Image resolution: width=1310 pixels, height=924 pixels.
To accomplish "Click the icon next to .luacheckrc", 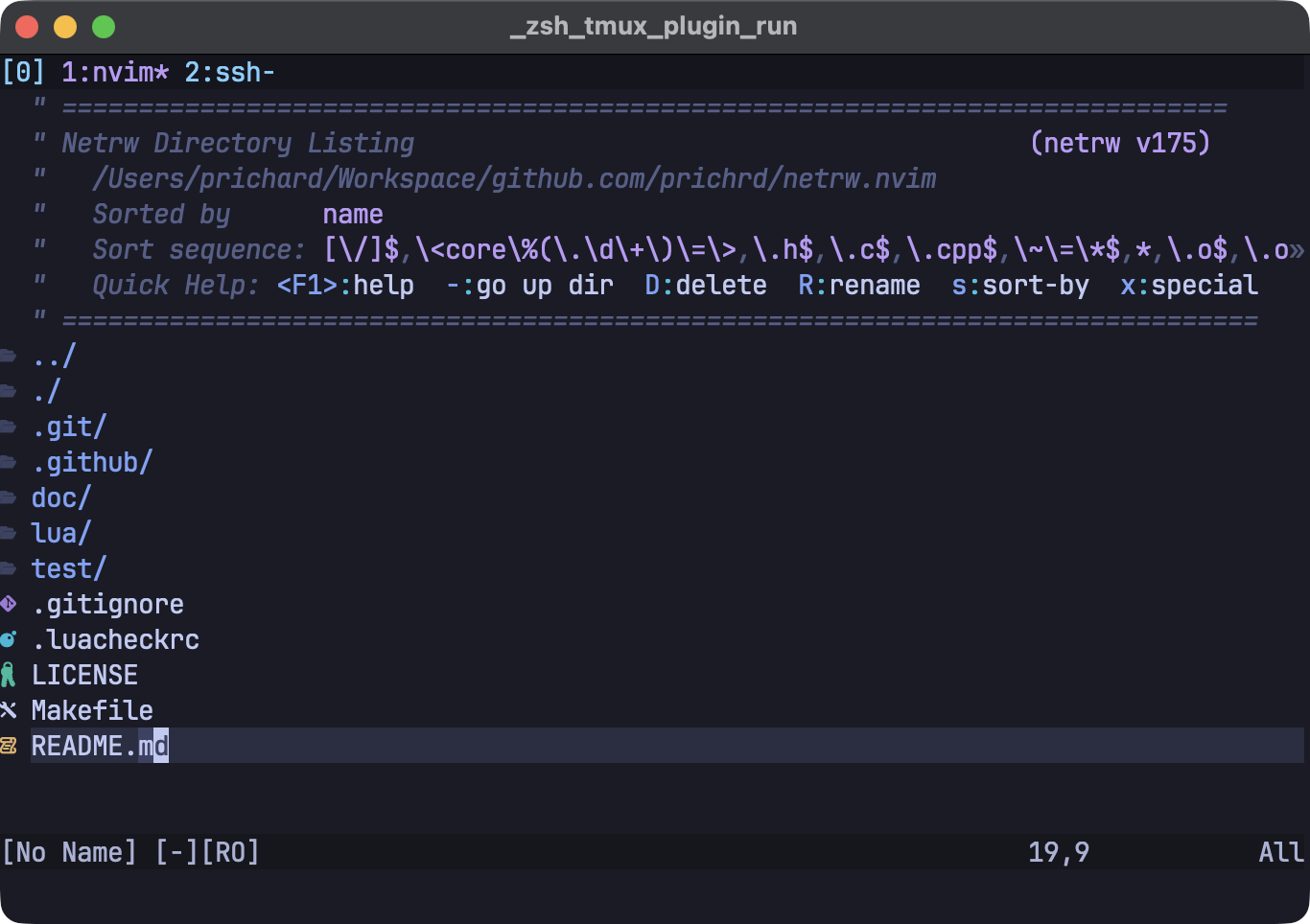I will [10, 639].
